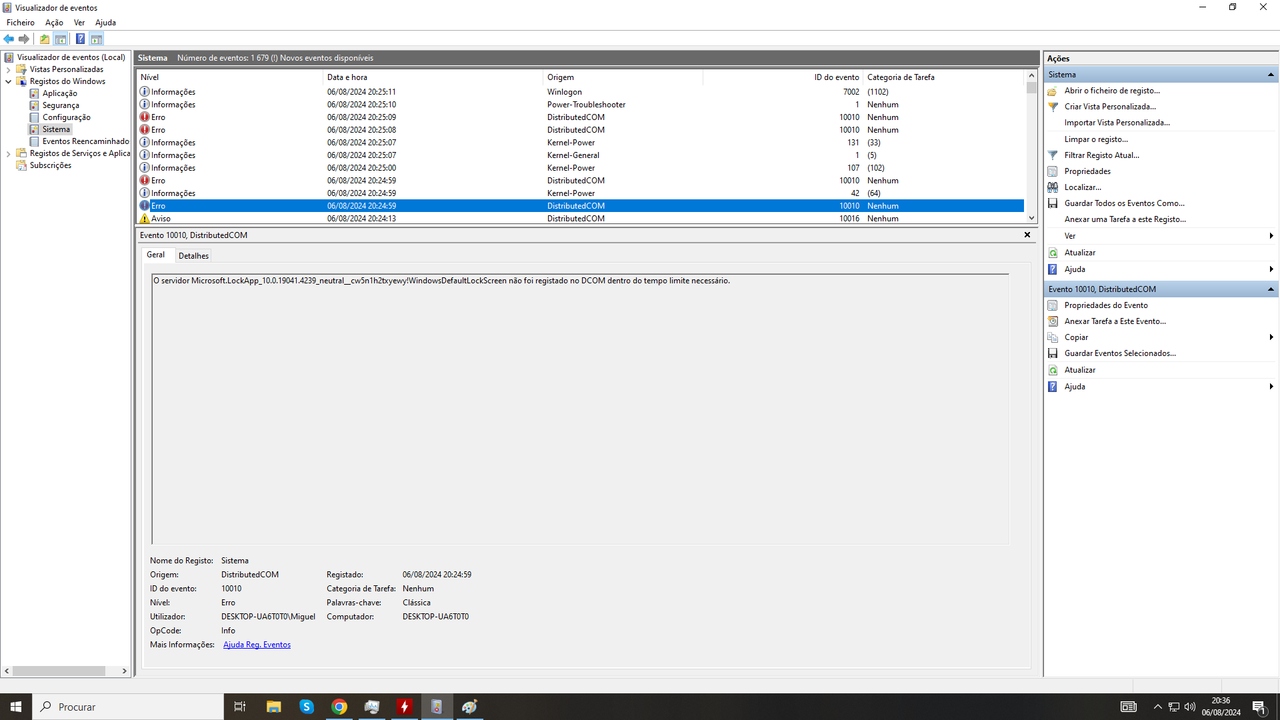
Task: Click the funnel icon beside Filtrar Registo Atual
Action: point(1052,155)
